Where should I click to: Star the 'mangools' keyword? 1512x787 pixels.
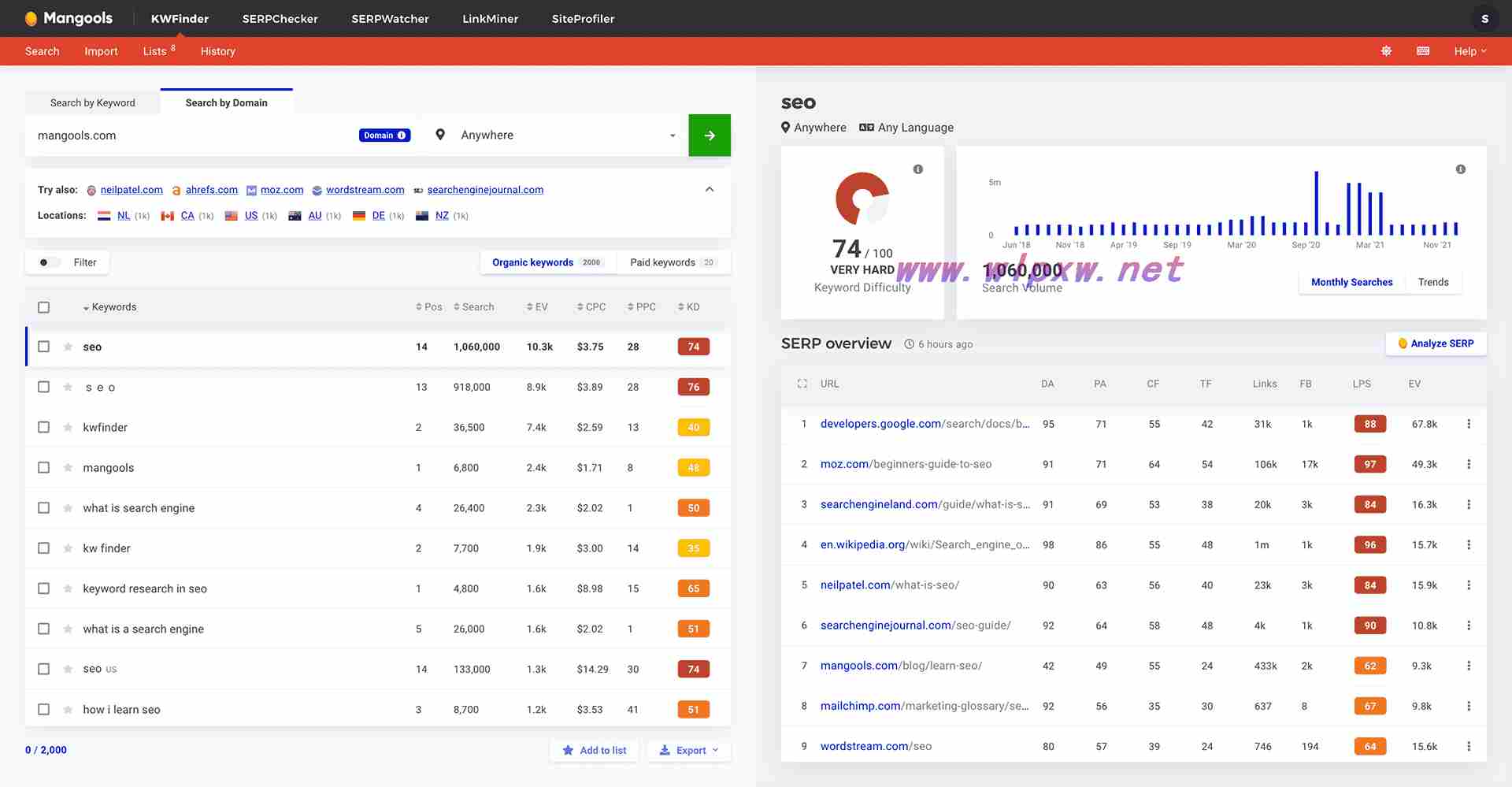point(69,467)
